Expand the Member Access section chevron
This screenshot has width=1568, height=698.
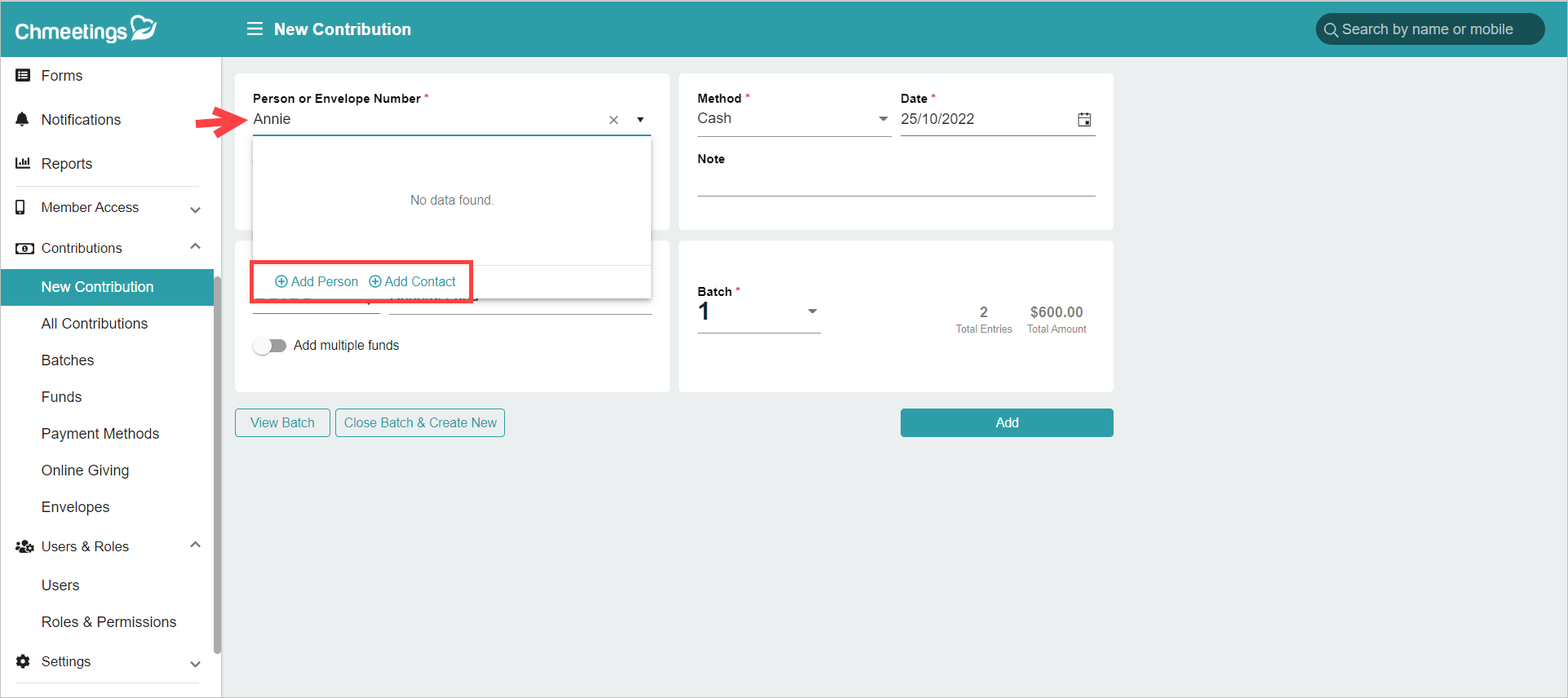(x=195, y=210)
